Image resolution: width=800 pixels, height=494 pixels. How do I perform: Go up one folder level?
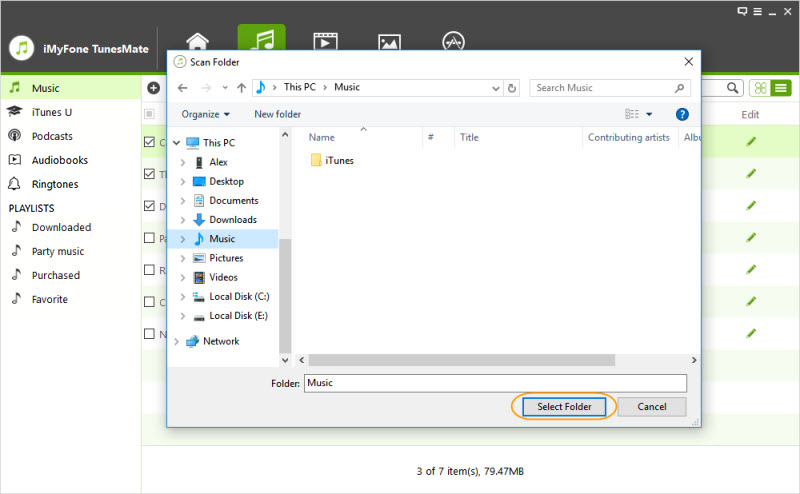[241, 88]
